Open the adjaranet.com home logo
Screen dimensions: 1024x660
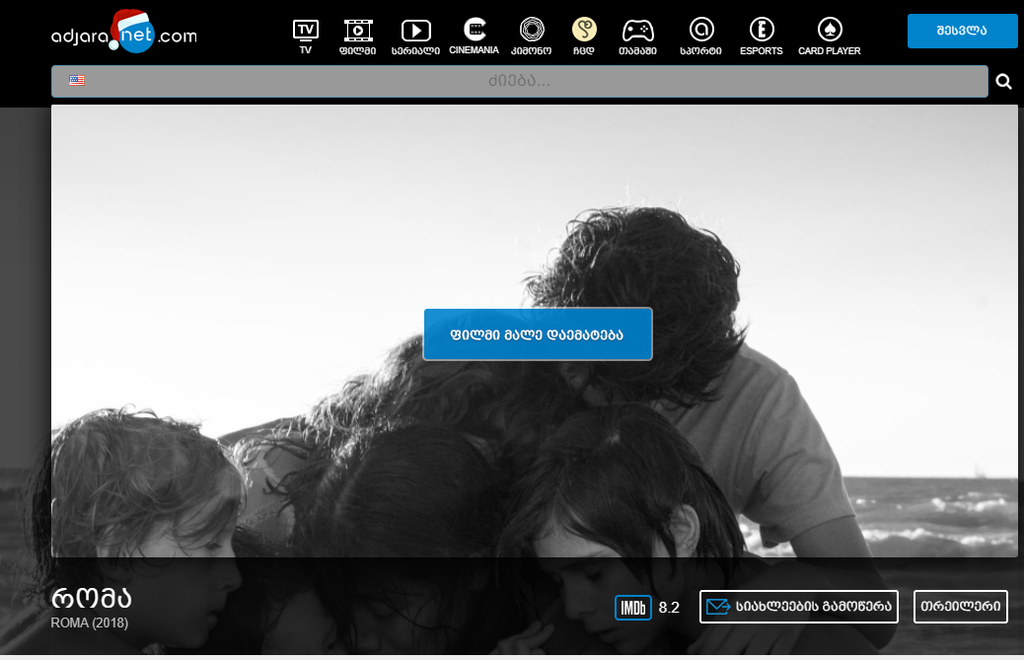point(124,32)
